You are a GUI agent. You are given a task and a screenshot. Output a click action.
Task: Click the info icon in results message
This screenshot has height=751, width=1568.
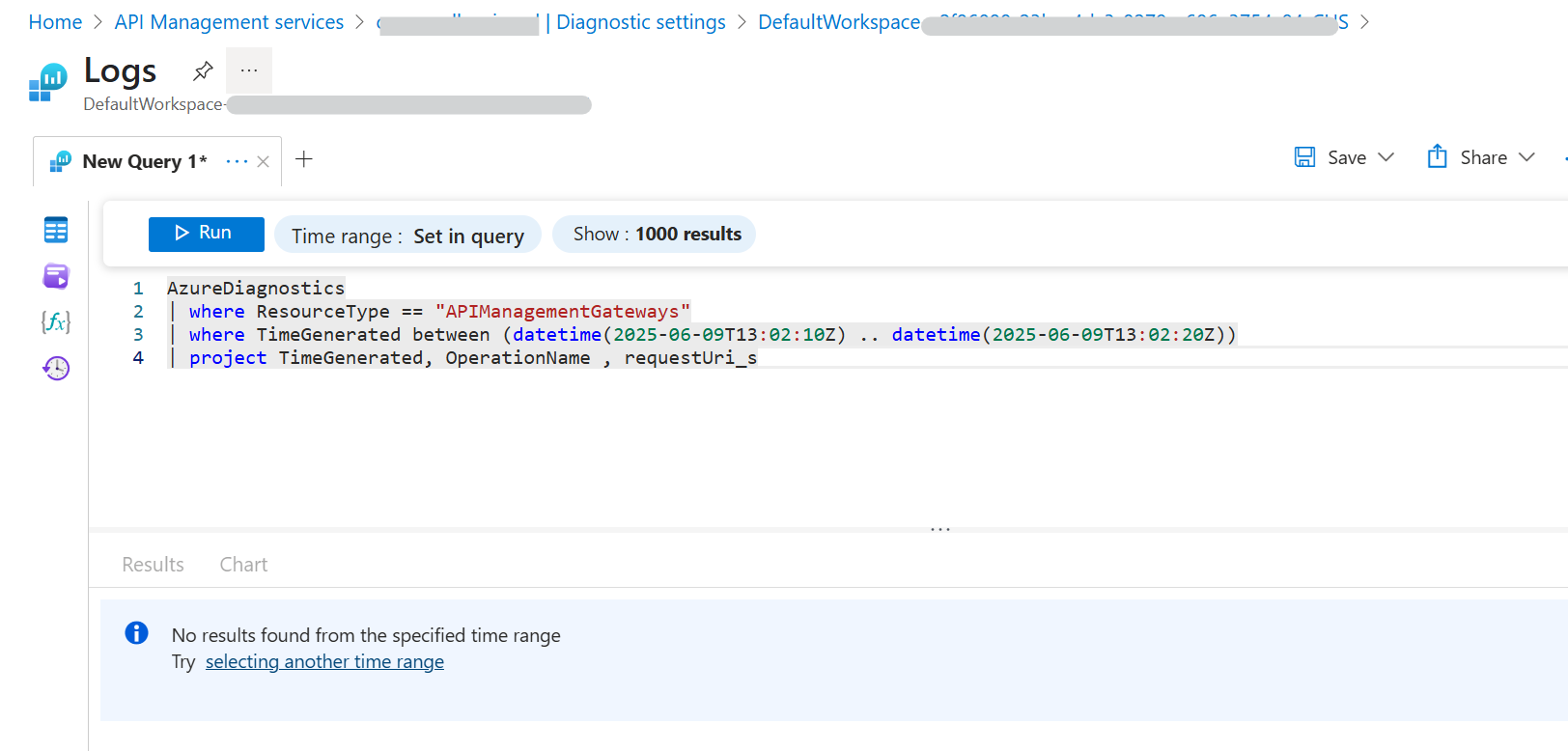[137, 632]
